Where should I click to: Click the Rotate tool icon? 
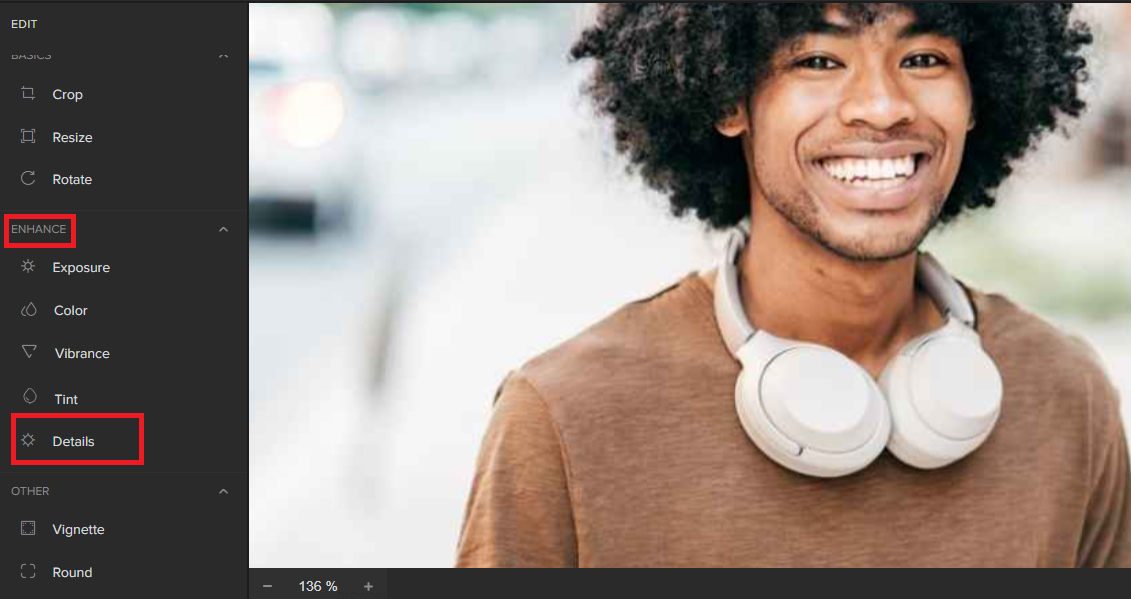pos(29,179)
